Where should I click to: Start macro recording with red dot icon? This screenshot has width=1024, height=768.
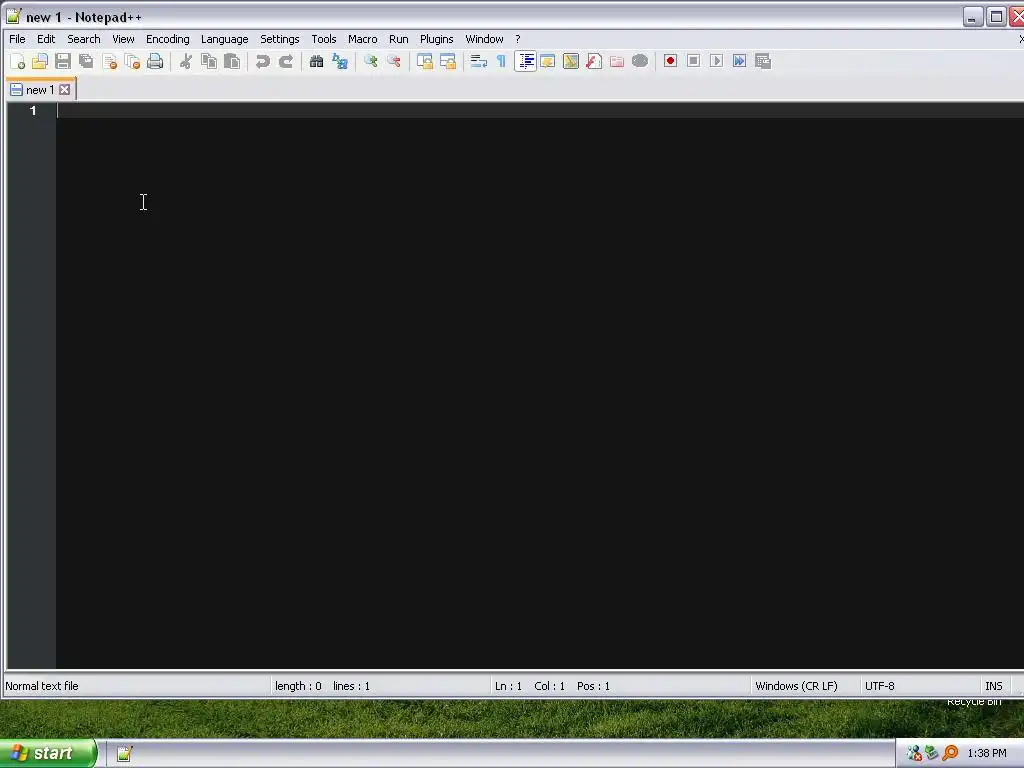pos(670,61)
